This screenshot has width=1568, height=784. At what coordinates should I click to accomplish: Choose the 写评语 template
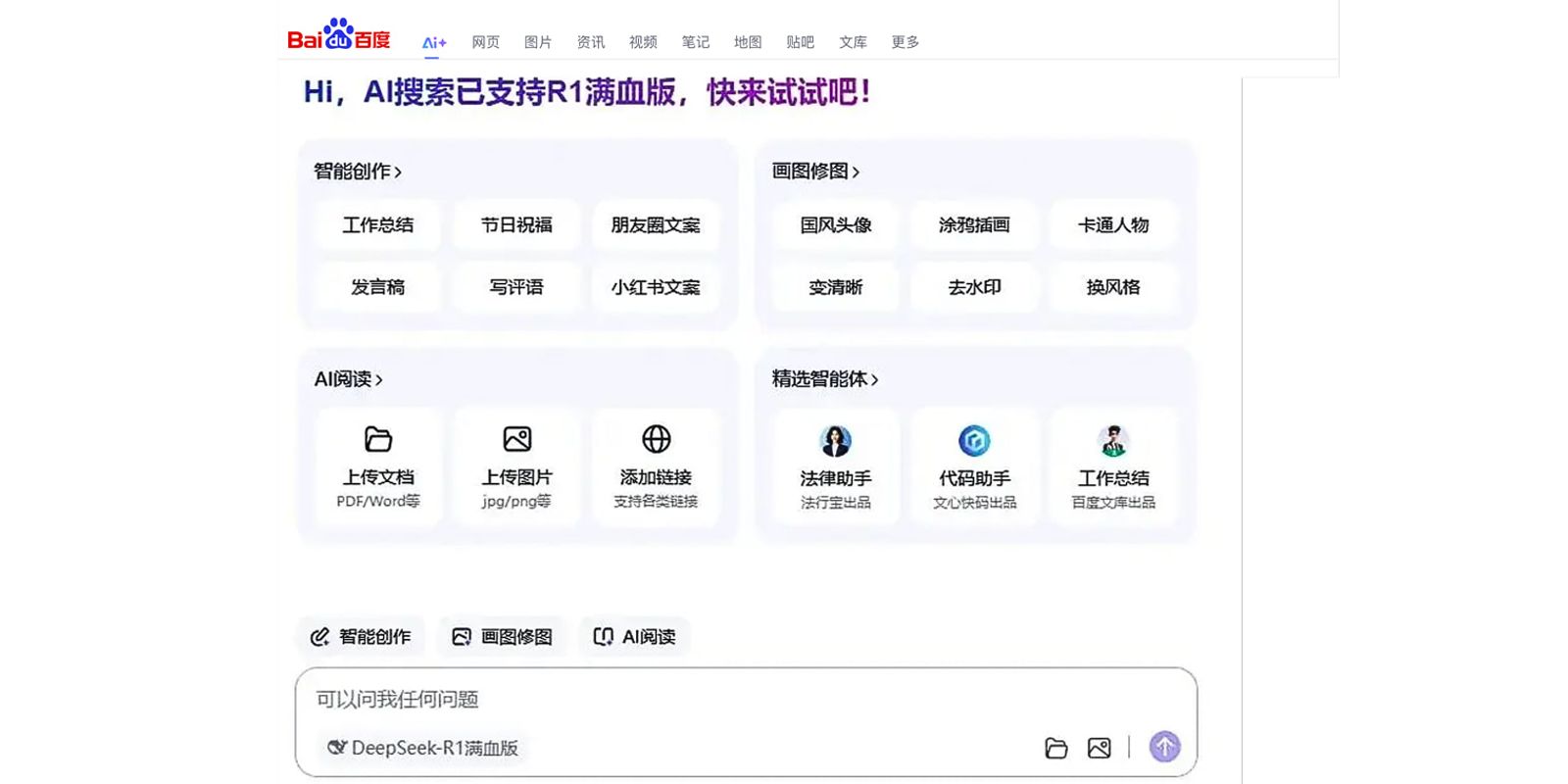[x=516, y=287]
